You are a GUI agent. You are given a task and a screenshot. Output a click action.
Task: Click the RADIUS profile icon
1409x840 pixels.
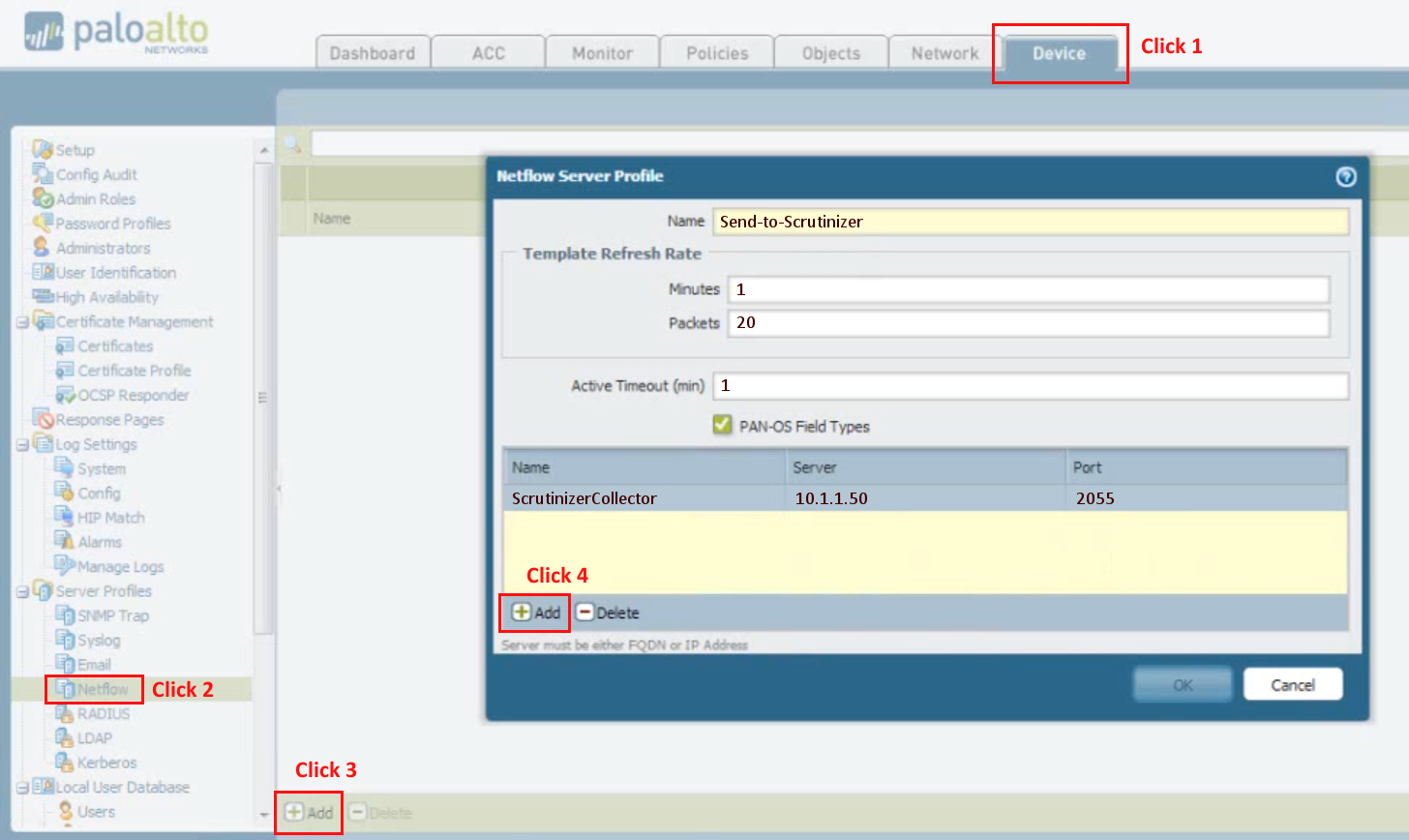[x=65, y=713]
